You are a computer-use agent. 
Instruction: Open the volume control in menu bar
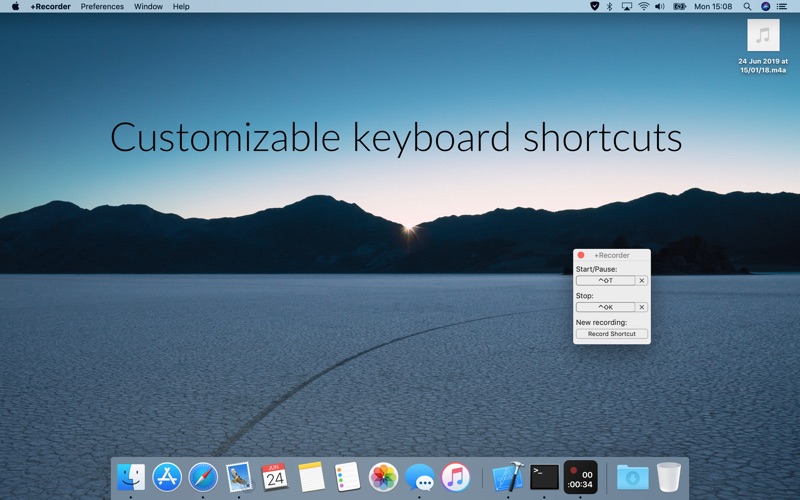(660, 6)
